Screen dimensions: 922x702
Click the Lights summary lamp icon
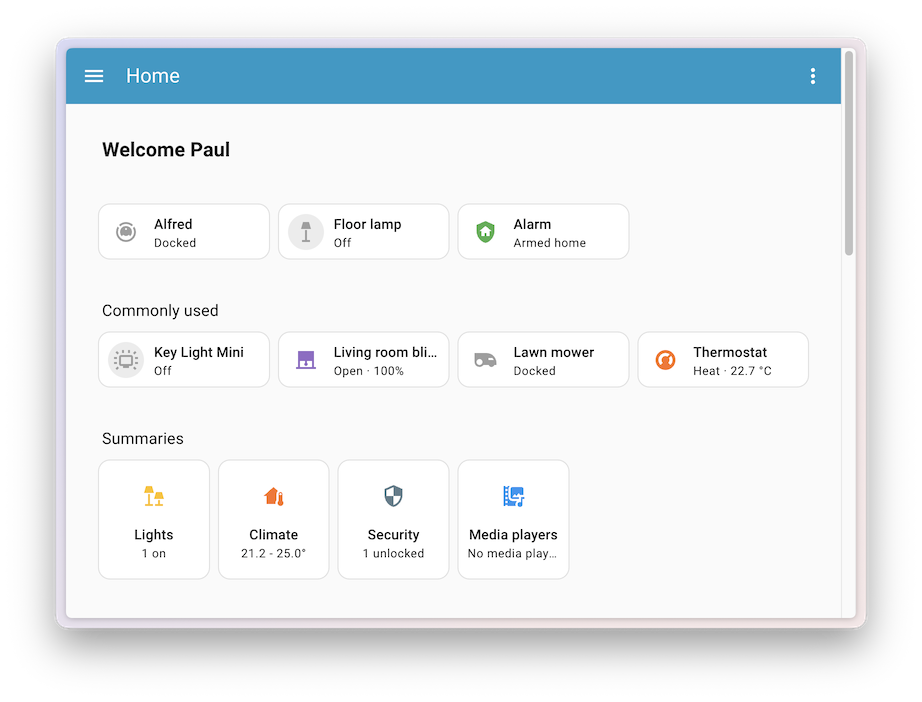153,496
